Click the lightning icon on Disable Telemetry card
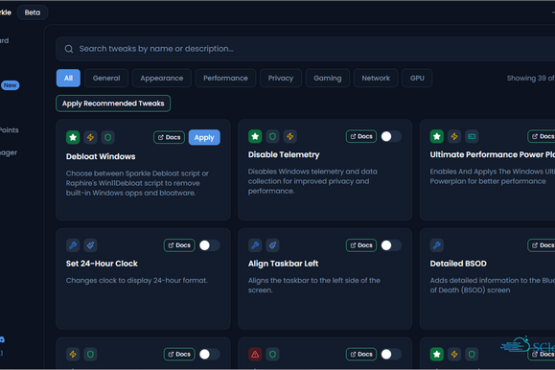The width and height of the screenshot is (555, 370). pos(290,136)
